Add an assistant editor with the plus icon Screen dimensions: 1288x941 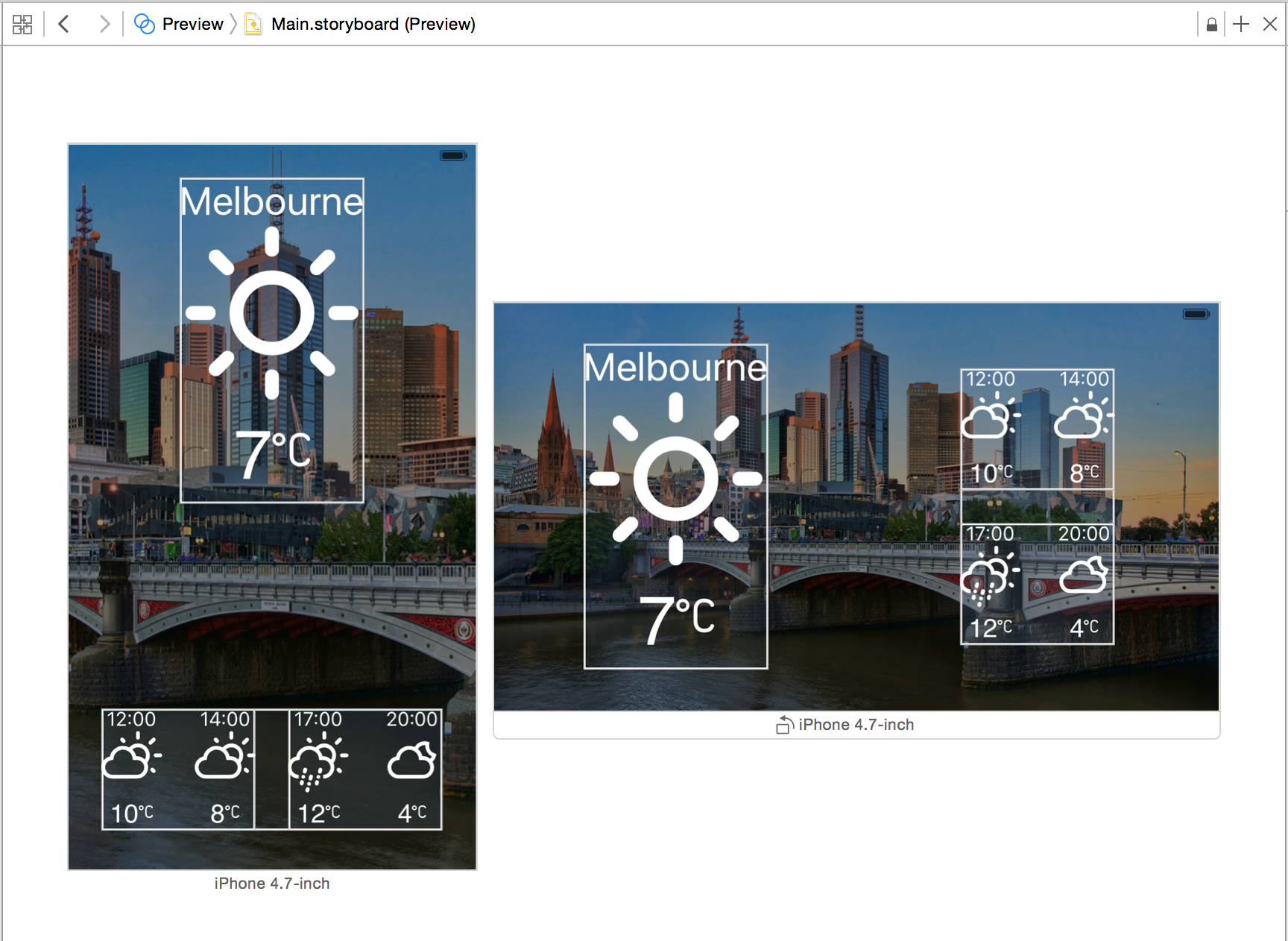[x=1241, y=25]
